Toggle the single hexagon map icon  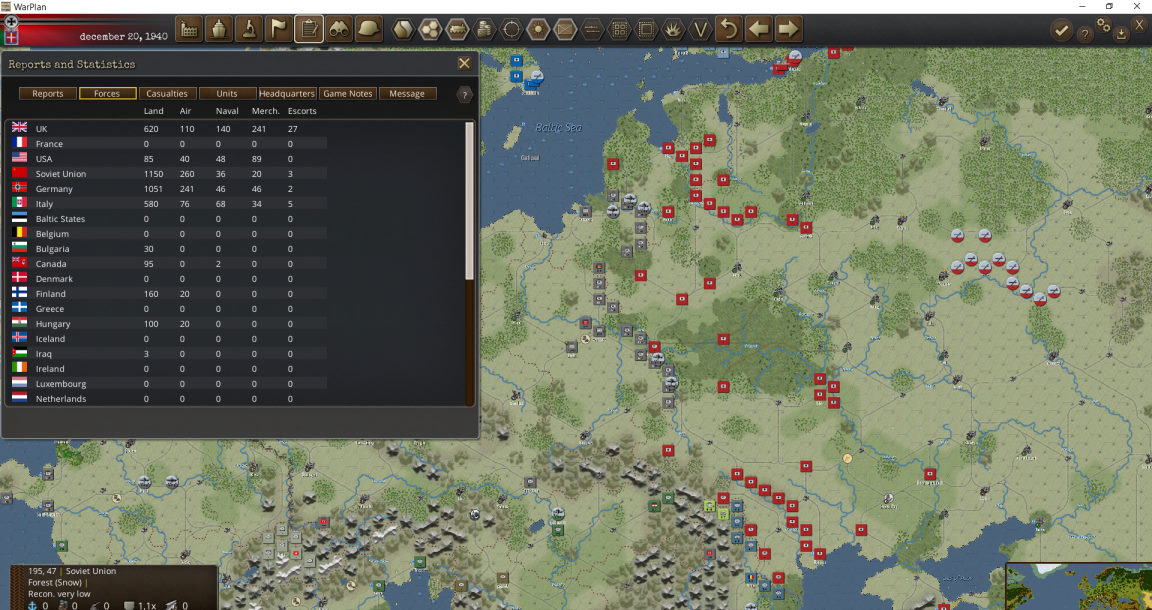pos(403,30)
